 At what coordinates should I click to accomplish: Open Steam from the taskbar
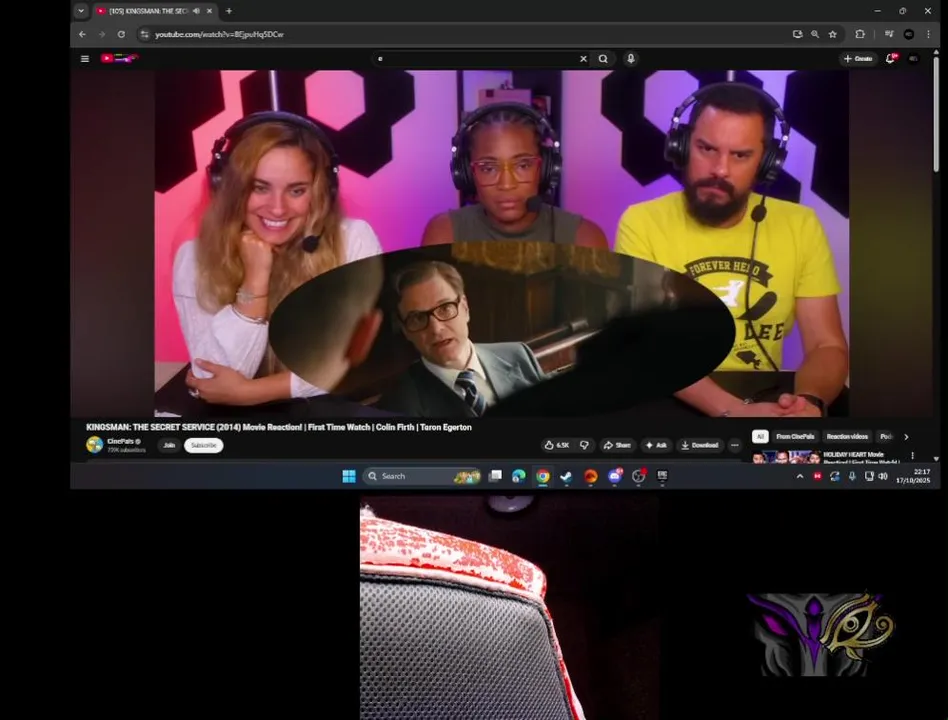pyautogui.click(x=567, y=476)
